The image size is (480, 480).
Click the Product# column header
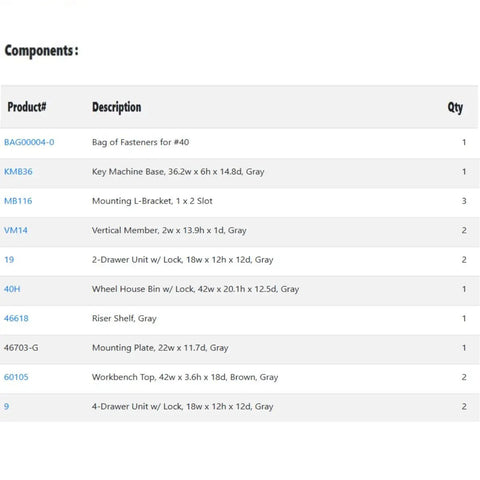[27, 107]
